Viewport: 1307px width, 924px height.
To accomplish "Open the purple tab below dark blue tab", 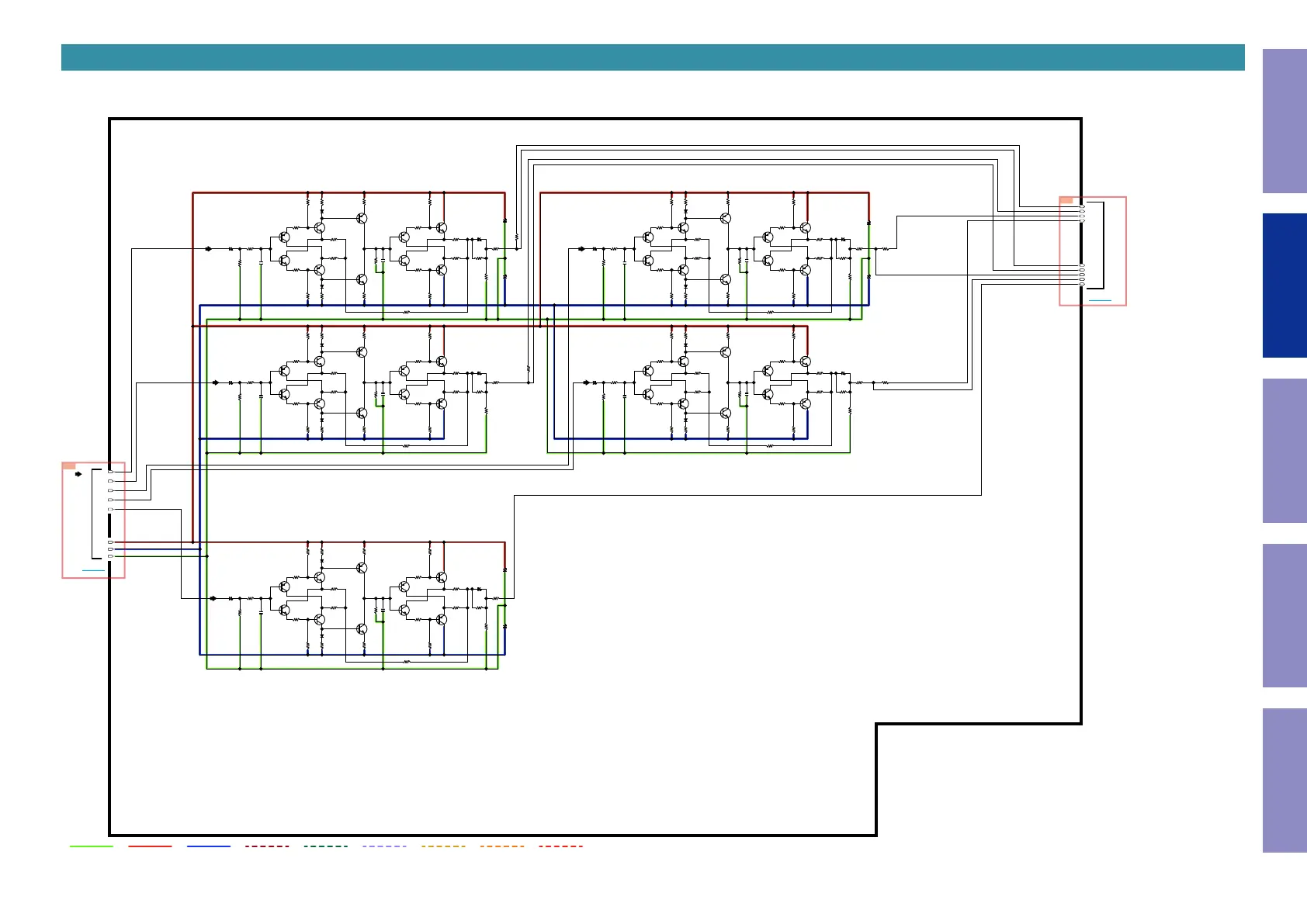I will (x=1284, y=451).
